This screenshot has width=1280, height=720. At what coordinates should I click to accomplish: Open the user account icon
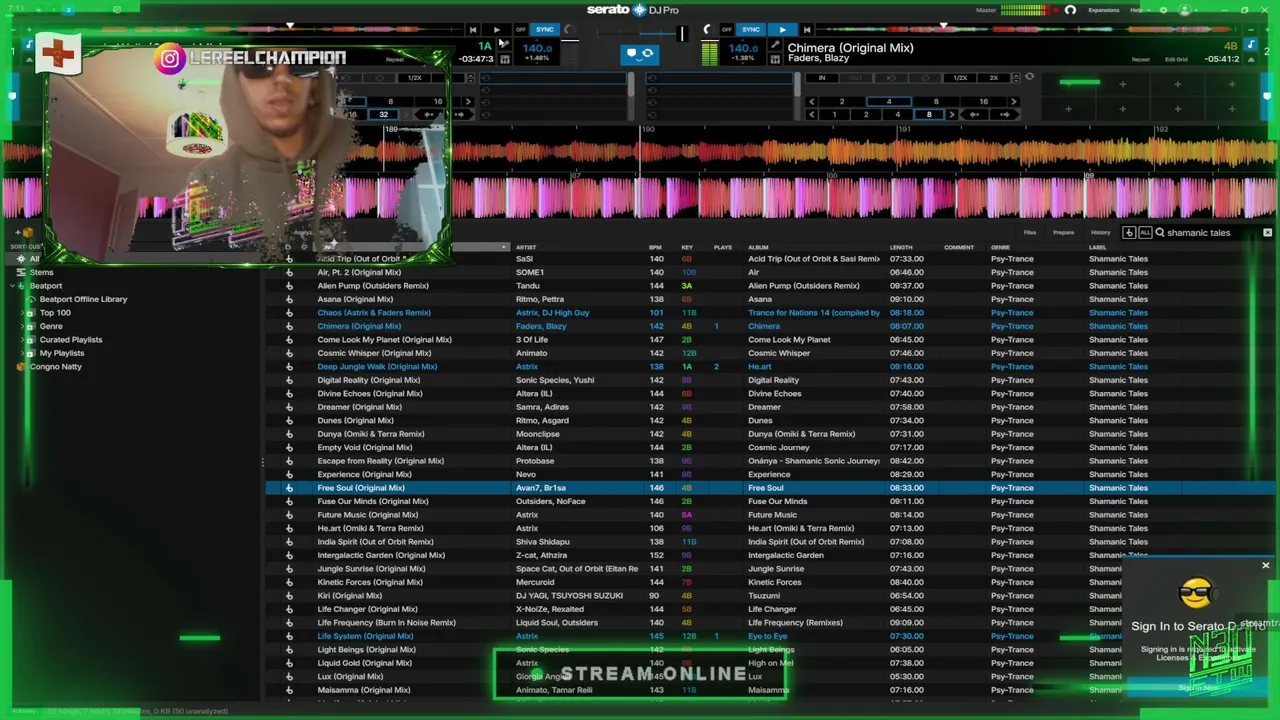point(1185,10)
